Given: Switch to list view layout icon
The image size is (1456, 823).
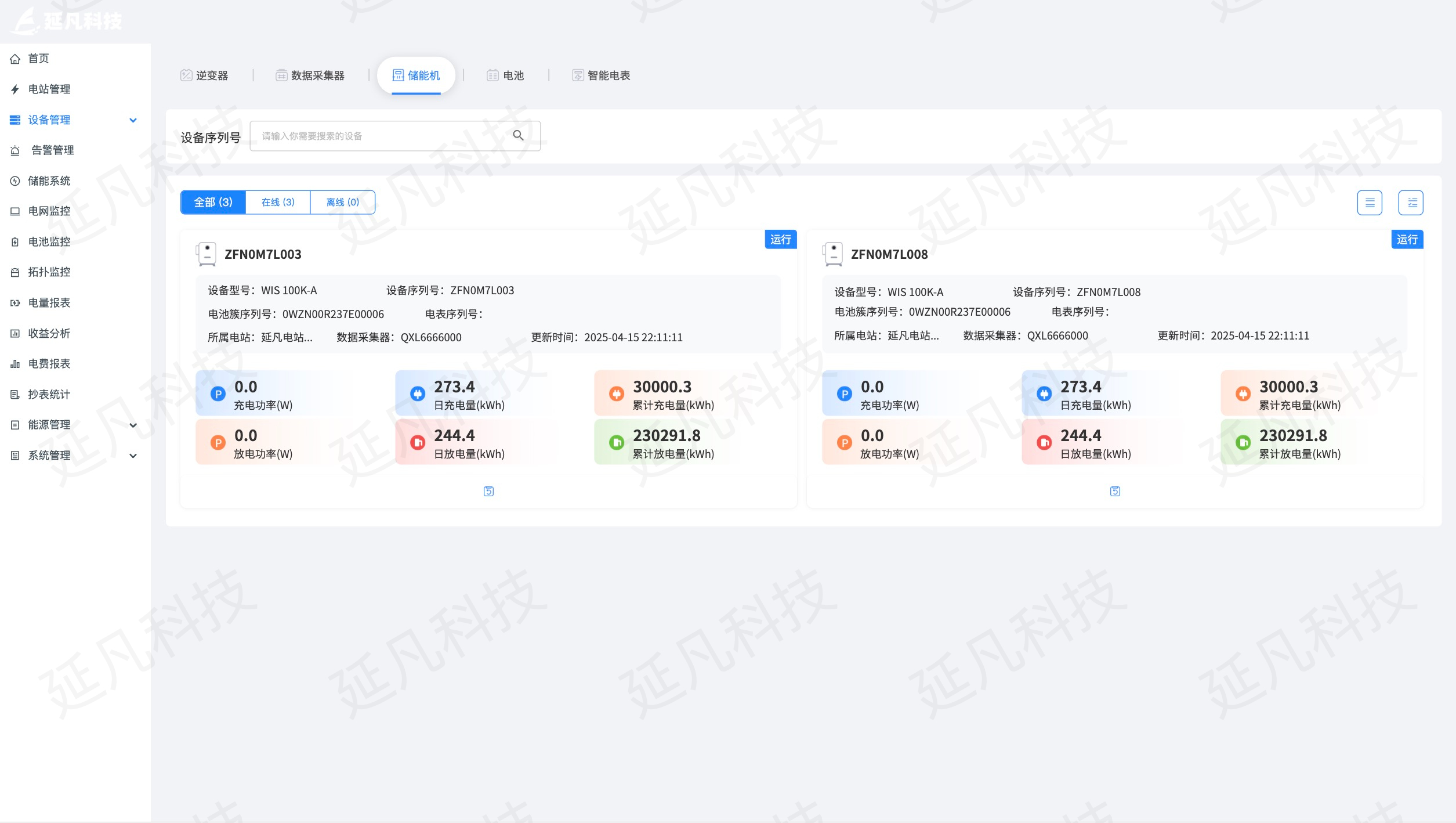Looking at the screenshot, I should pyautogui.click(x=1369, y=203).
